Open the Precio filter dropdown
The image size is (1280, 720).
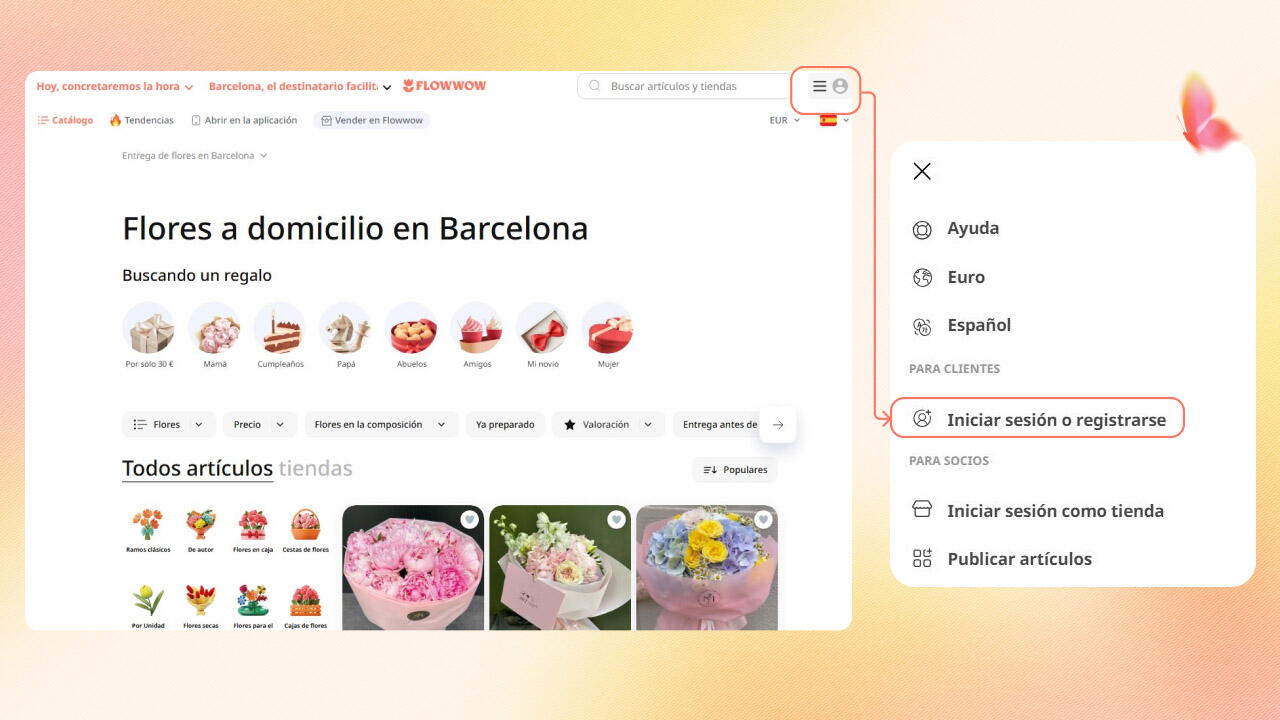click(x=259, y=424)
